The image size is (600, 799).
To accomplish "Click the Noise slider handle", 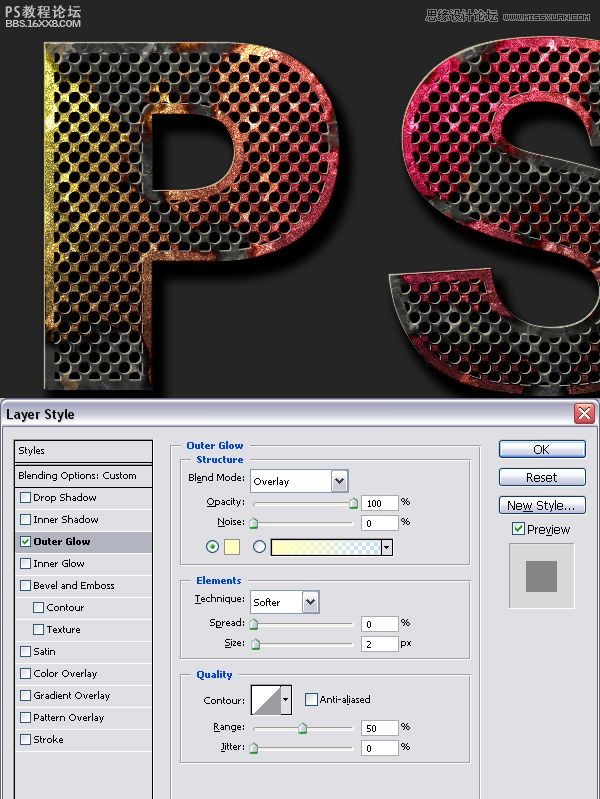I will (x=253, y=523).
